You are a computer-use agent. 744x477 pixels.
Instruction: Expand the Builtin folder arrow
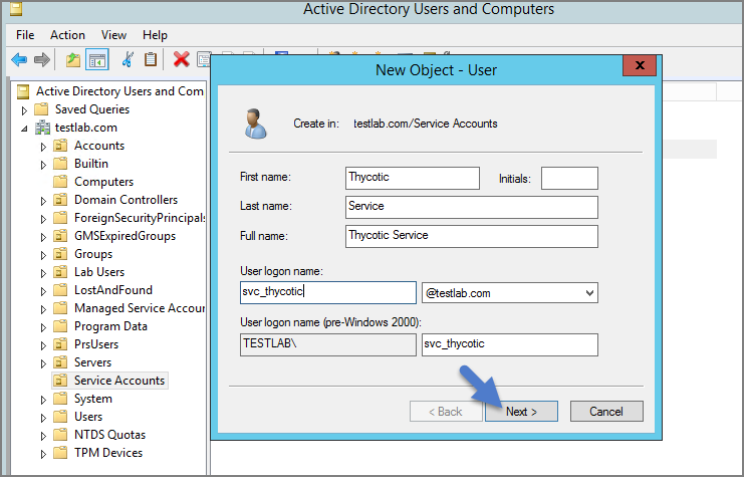pos(43,165)
